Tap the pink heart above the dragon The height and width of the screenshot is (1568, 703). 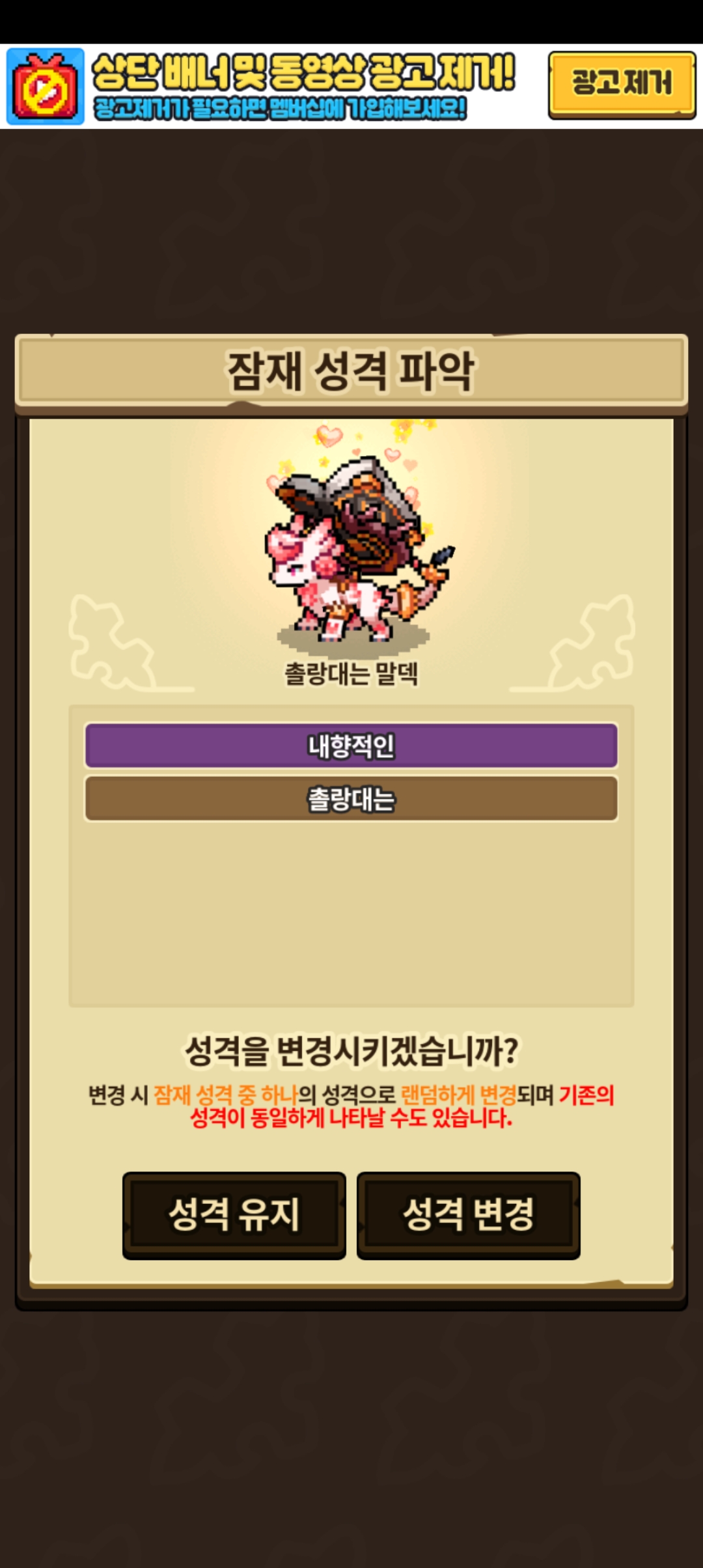(329, 436)
